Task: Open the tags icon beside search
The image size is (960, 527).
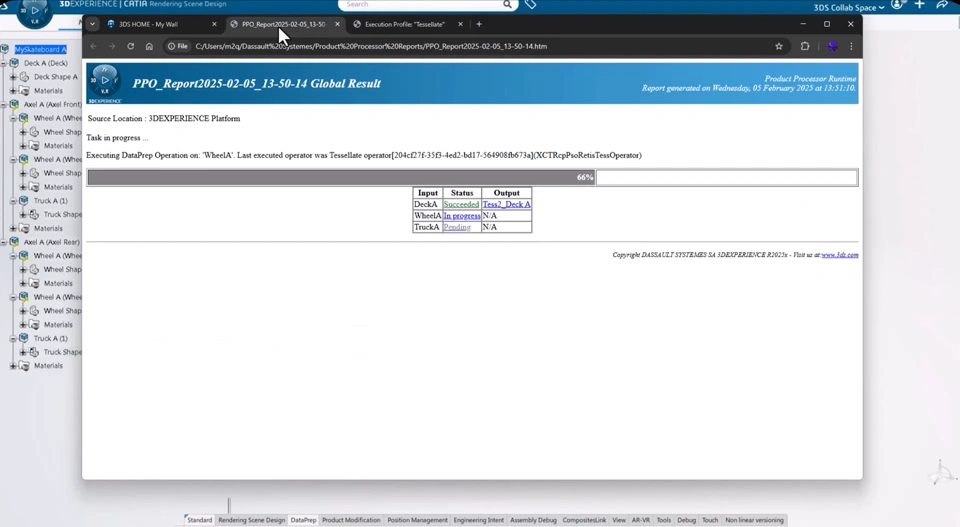Action: coord(530,4)
